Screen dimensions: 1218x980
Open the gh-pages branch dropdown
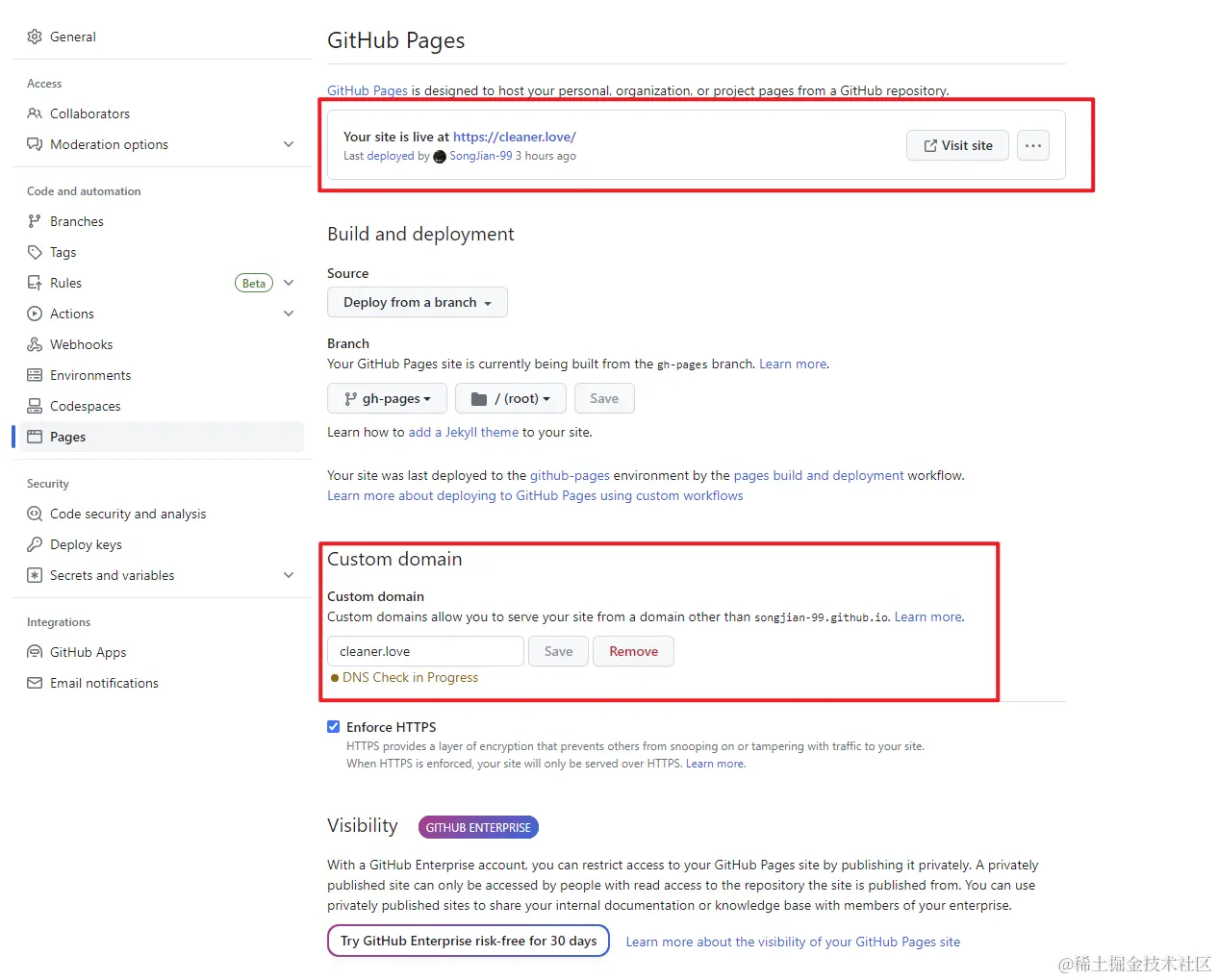tap(388, 398)
